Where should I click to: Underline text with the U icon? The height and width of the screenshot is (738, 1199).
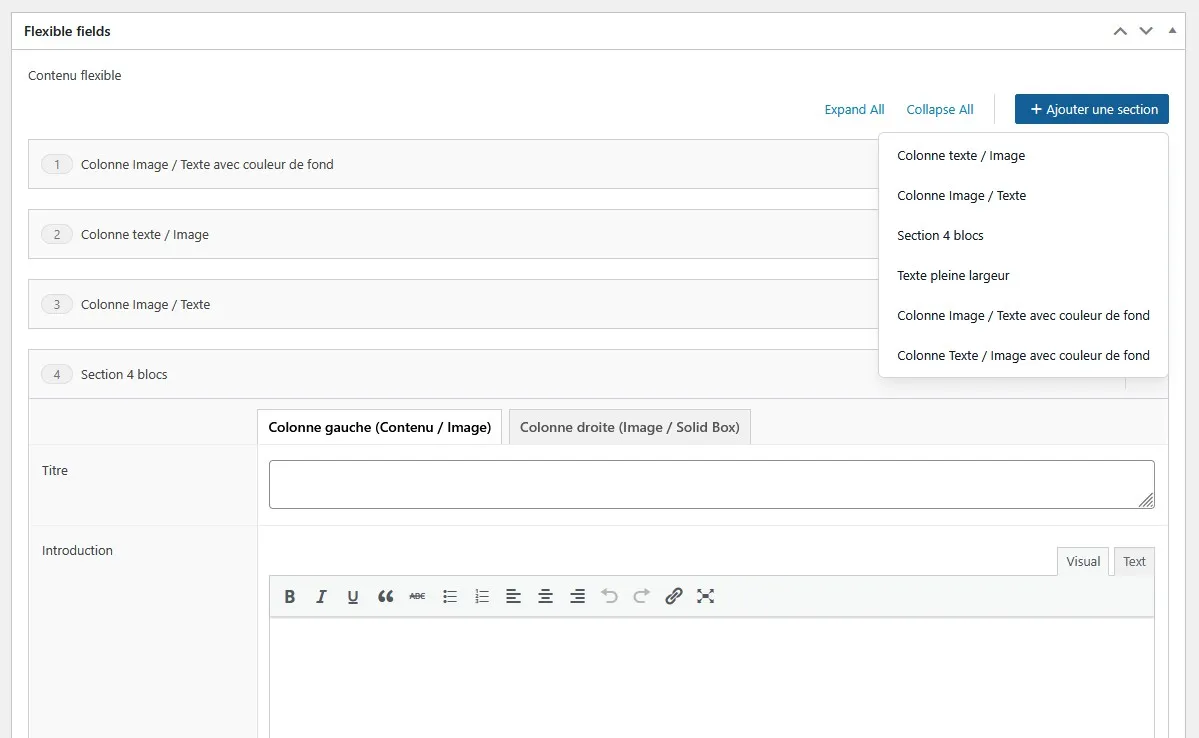point(353,597)
